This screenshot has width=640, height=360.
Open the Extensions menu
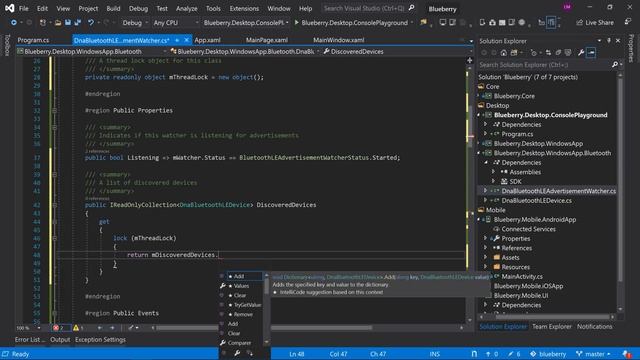point(244,8)
